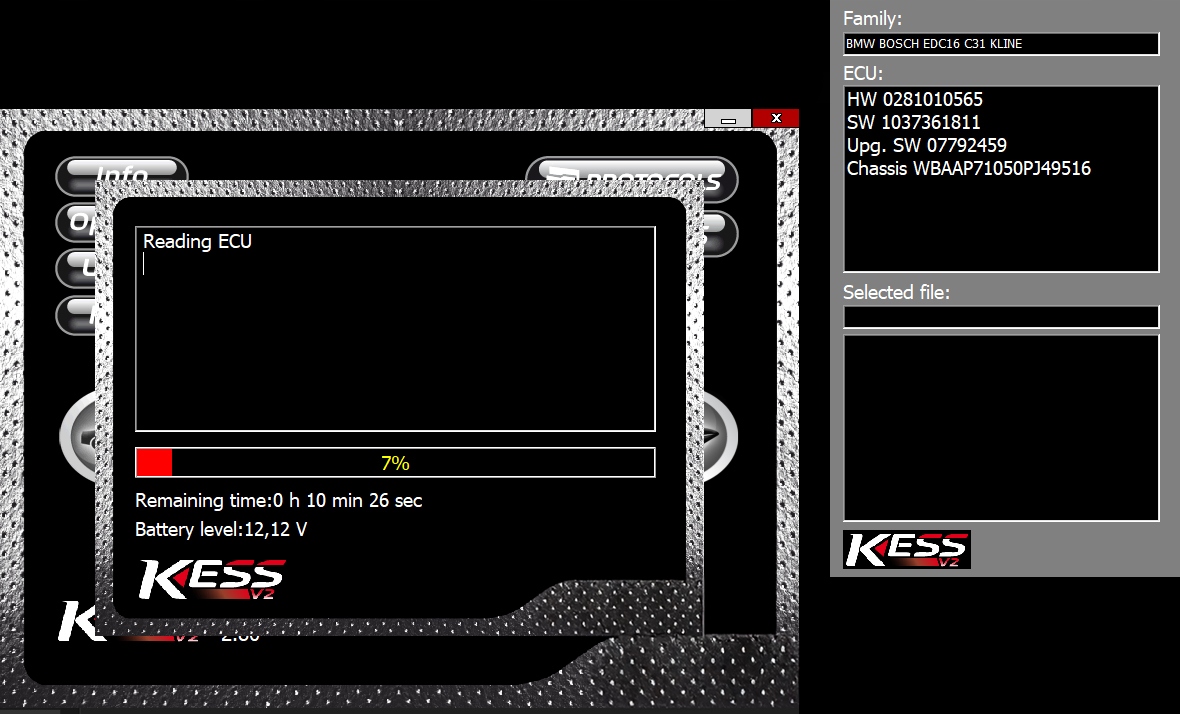Click the Kess V2 logo in side panel

(907, 549)
